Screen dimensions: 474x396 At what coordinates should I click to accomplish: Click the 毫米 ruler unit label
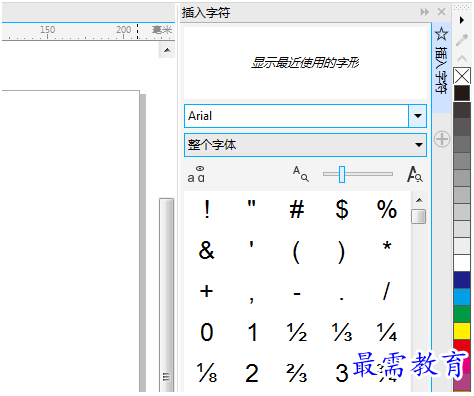(x=162, y=30)
